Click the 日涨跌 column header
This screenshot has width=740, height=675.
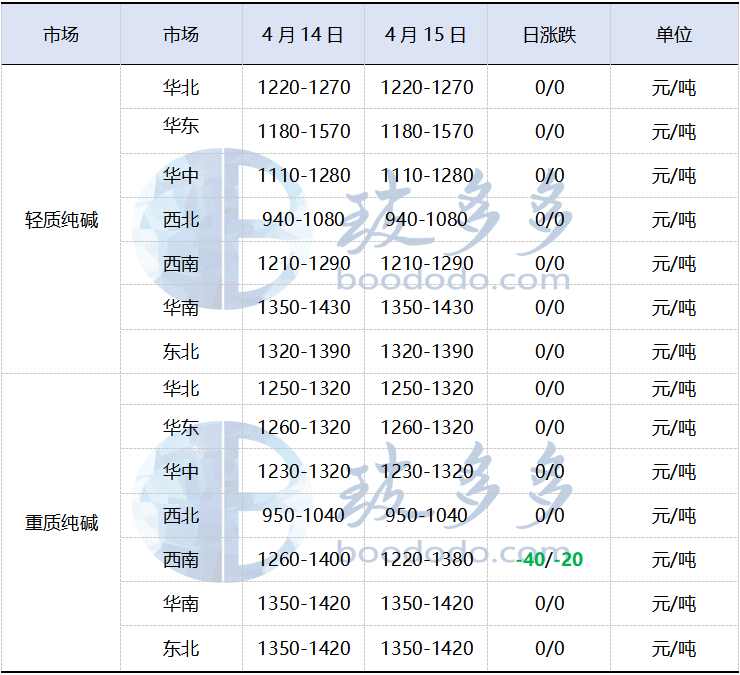coord(549,35)
